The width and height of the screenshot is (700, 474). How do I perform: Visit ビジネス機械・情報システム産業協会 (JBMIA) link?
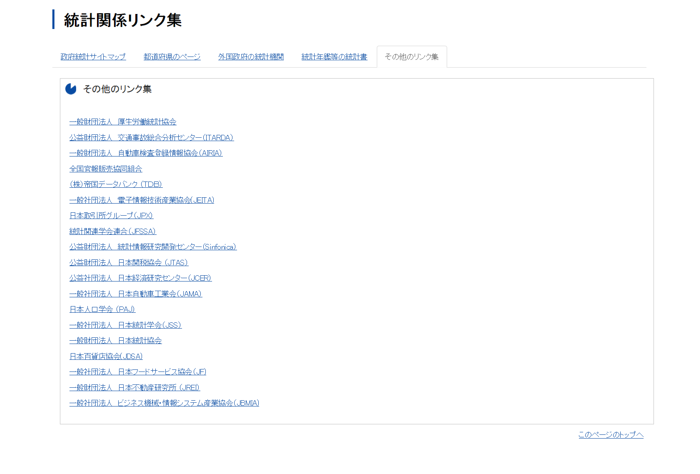164,403
